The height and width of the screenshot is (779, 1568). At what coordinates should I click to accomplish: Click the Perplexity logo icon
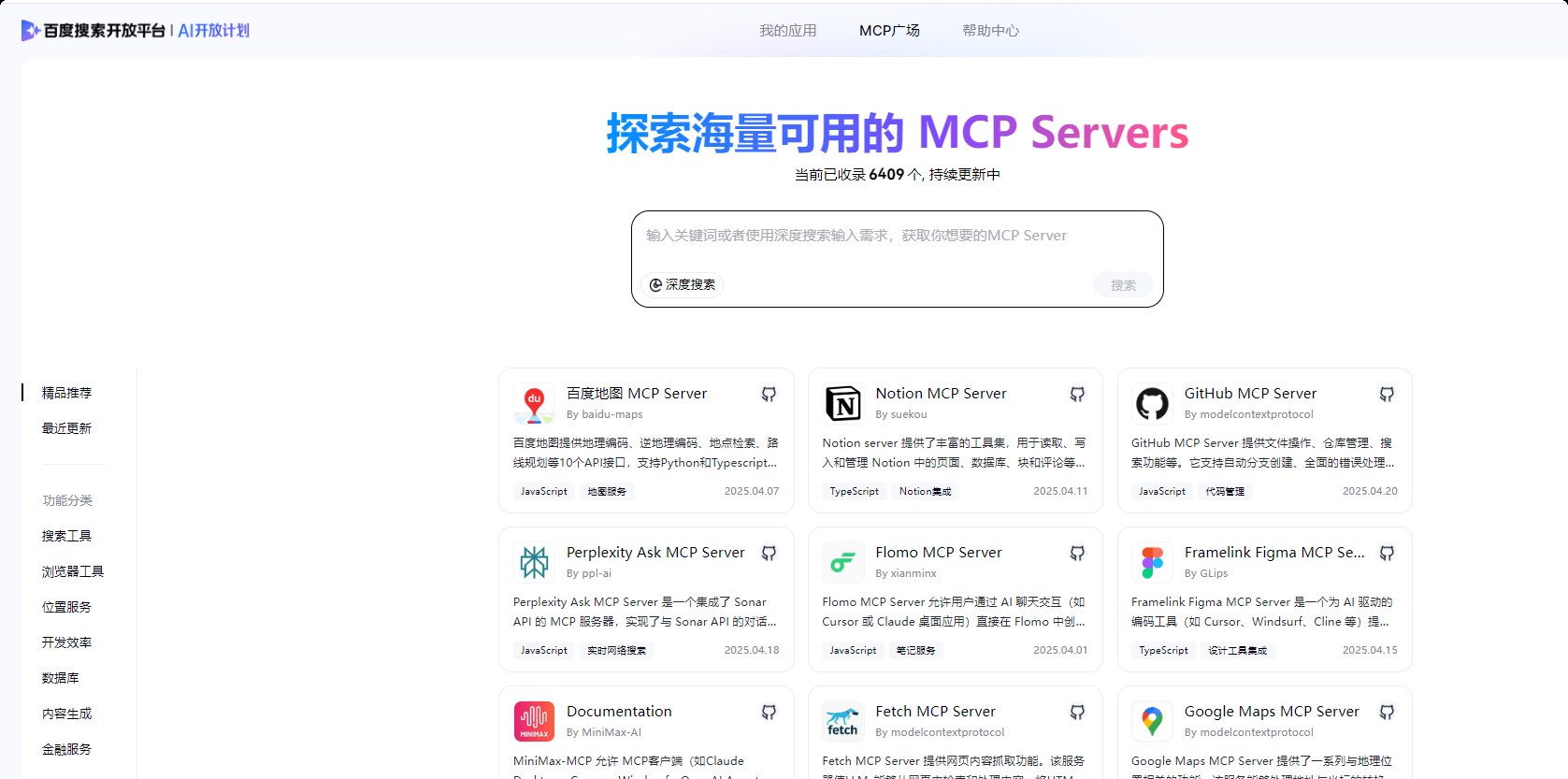point(534,562)
